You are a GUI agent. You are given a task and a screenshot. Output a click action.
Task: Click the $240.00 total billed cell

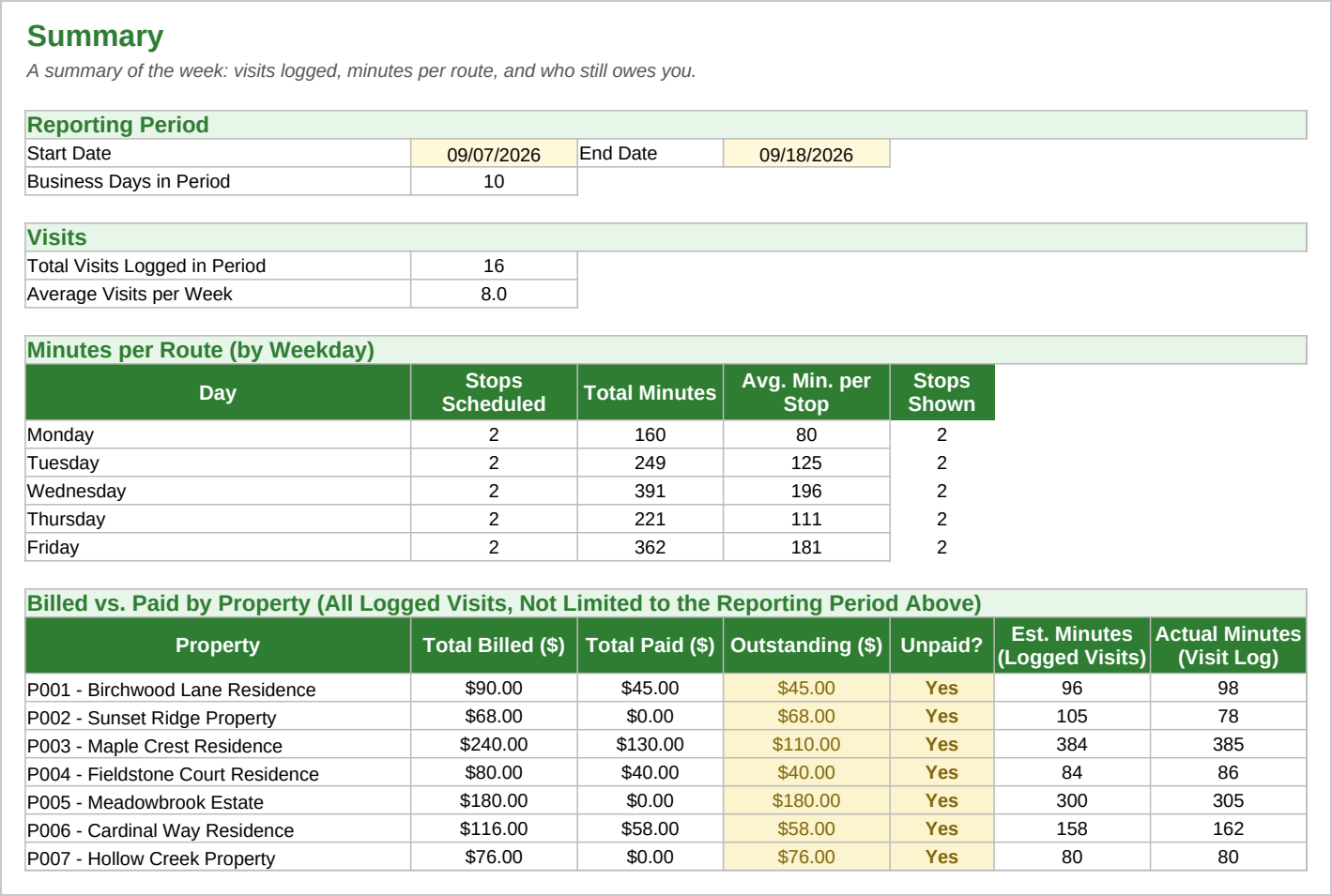point(494,745)
